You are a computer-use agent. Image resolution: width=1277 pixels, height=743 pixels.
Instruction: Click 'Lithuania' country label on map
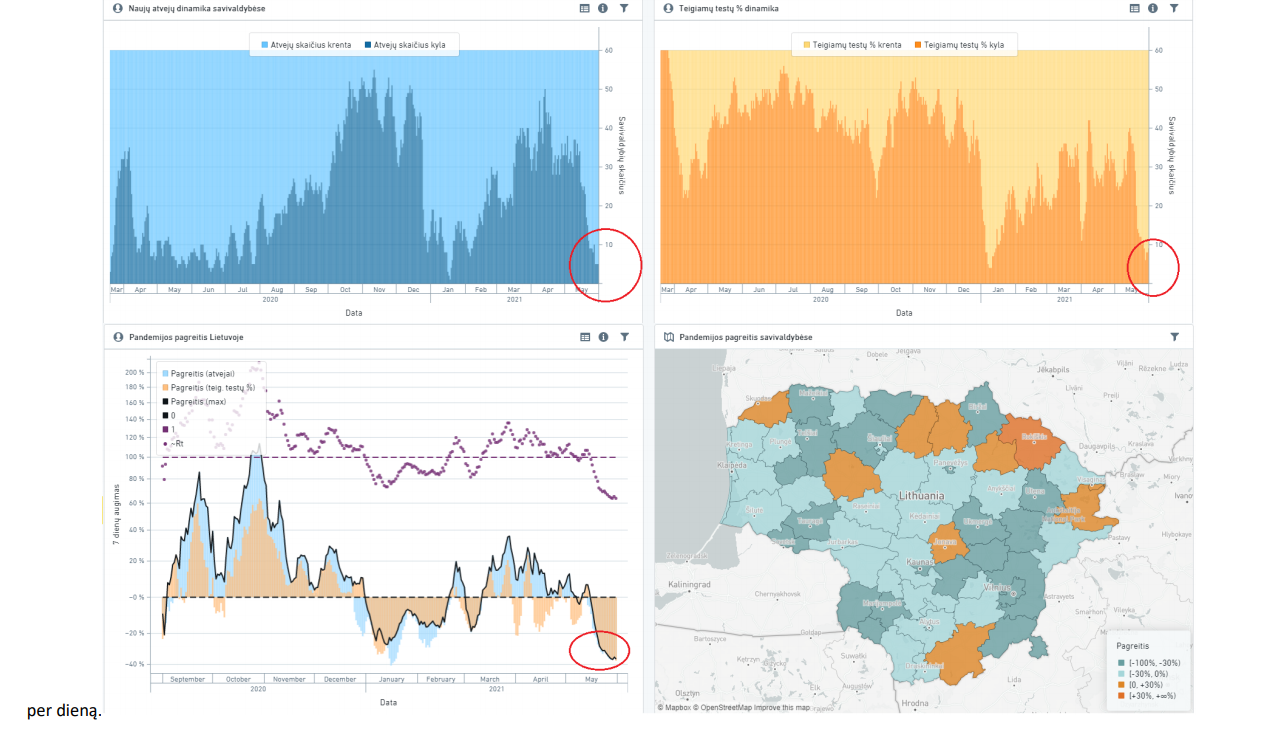[921, 496]
